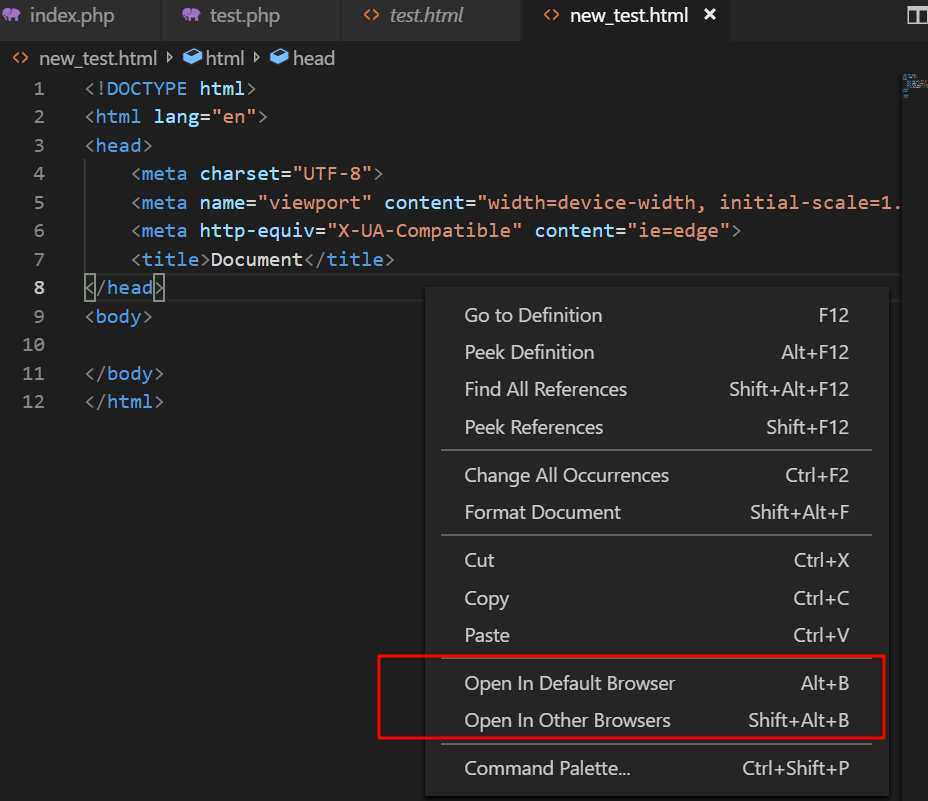This screenshot has width=928, height=801.
Task: Click line number 12 in gutter
Action: [x=34, y=402]
